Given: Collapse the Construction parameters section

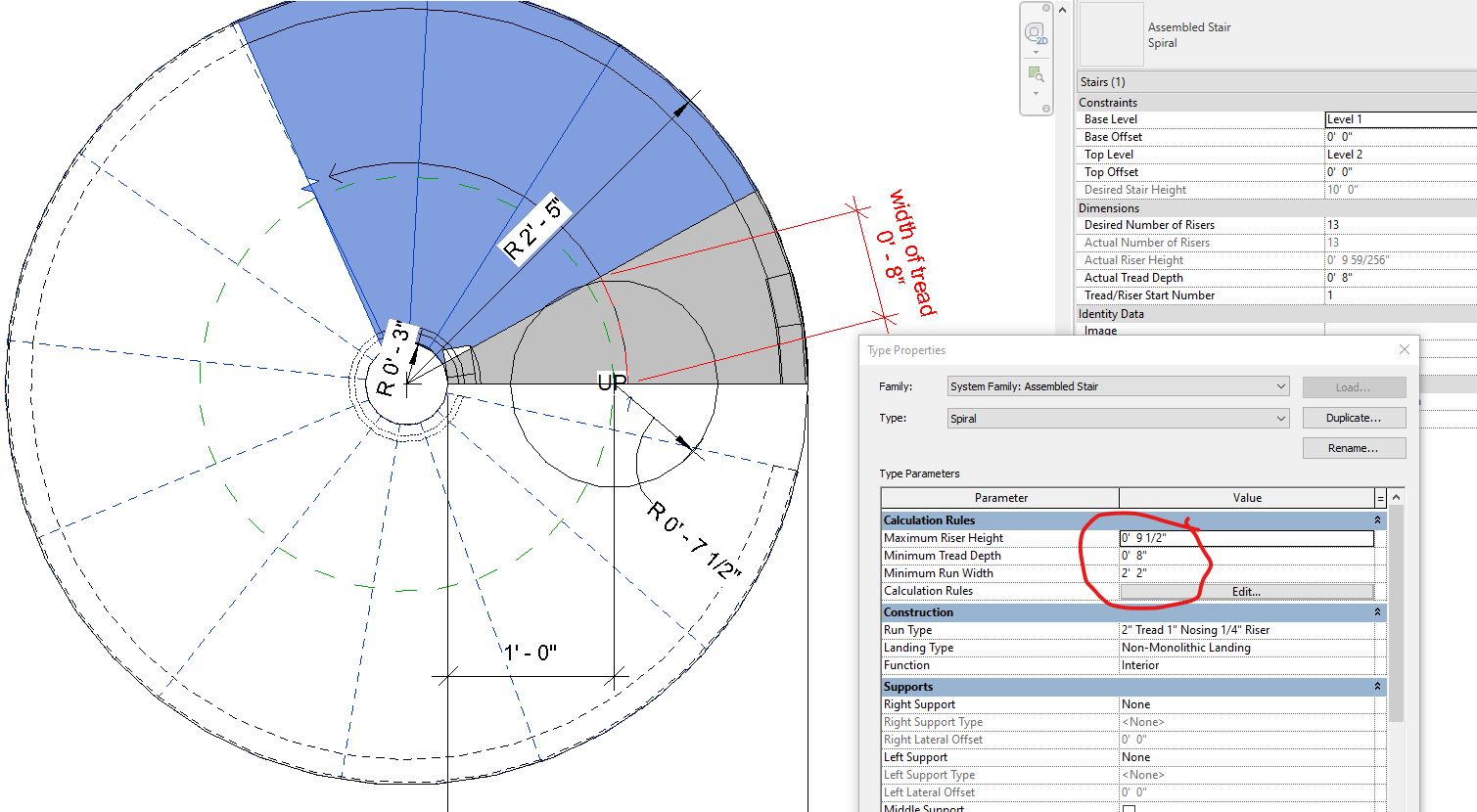Looking at the screenshot, I should tap(1378, 611).
